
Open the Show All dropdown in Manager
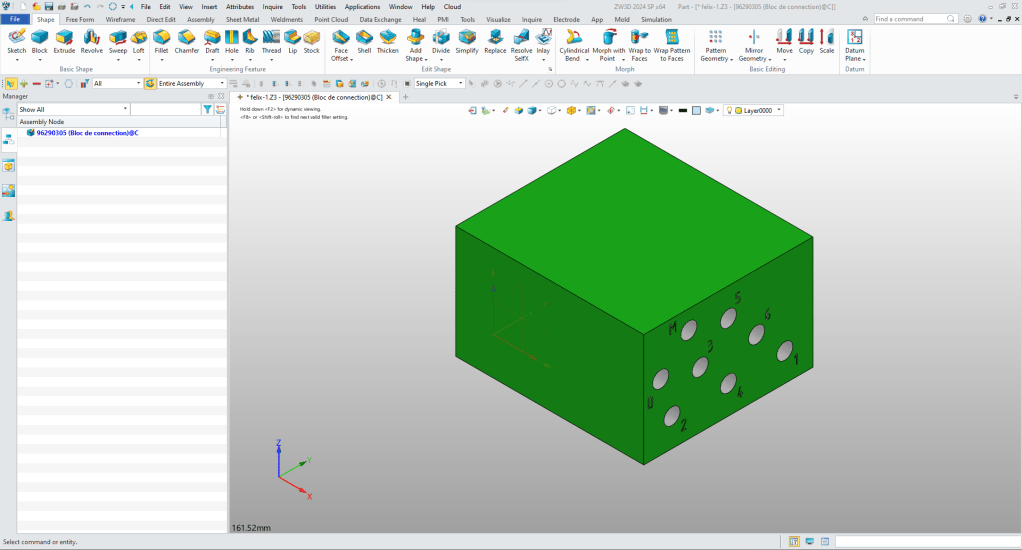pyautogui.click(x=125, y=109)
